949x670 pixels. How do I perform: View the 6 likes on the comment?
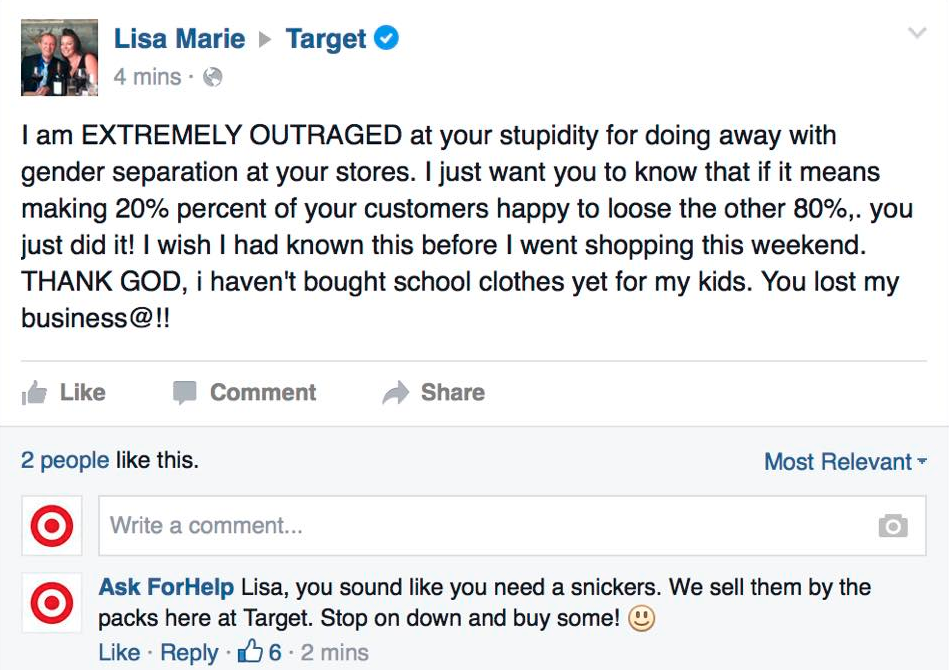tap(262, 653)
